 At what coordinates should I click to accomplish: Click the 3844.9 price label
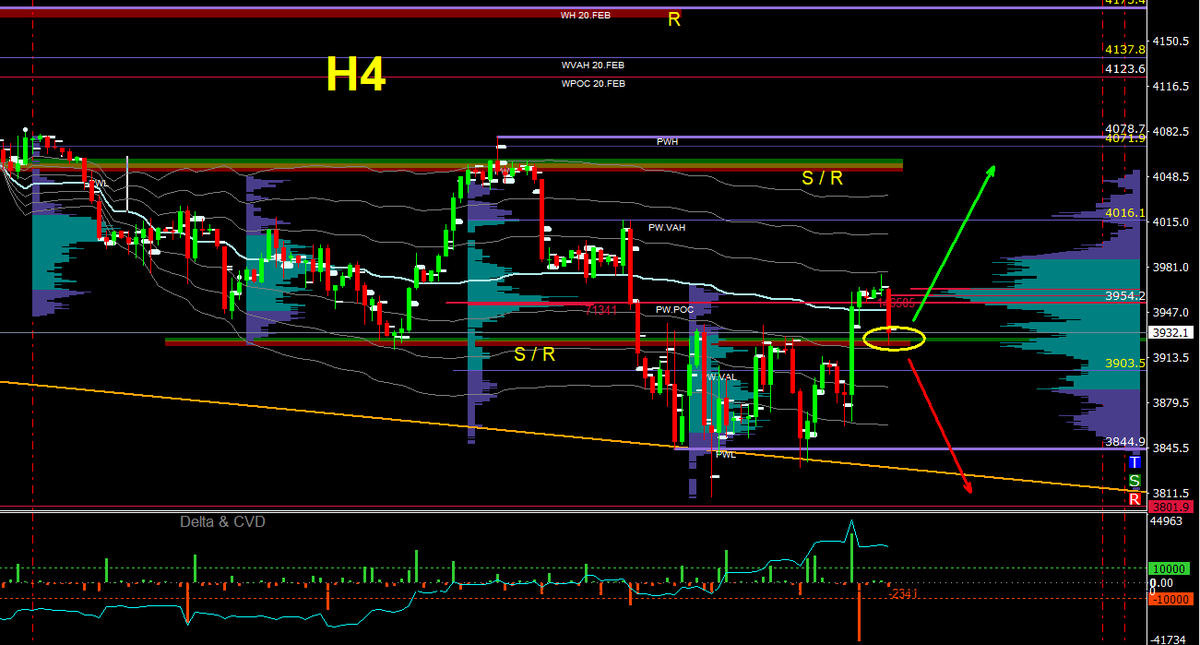click(1125, 441)
